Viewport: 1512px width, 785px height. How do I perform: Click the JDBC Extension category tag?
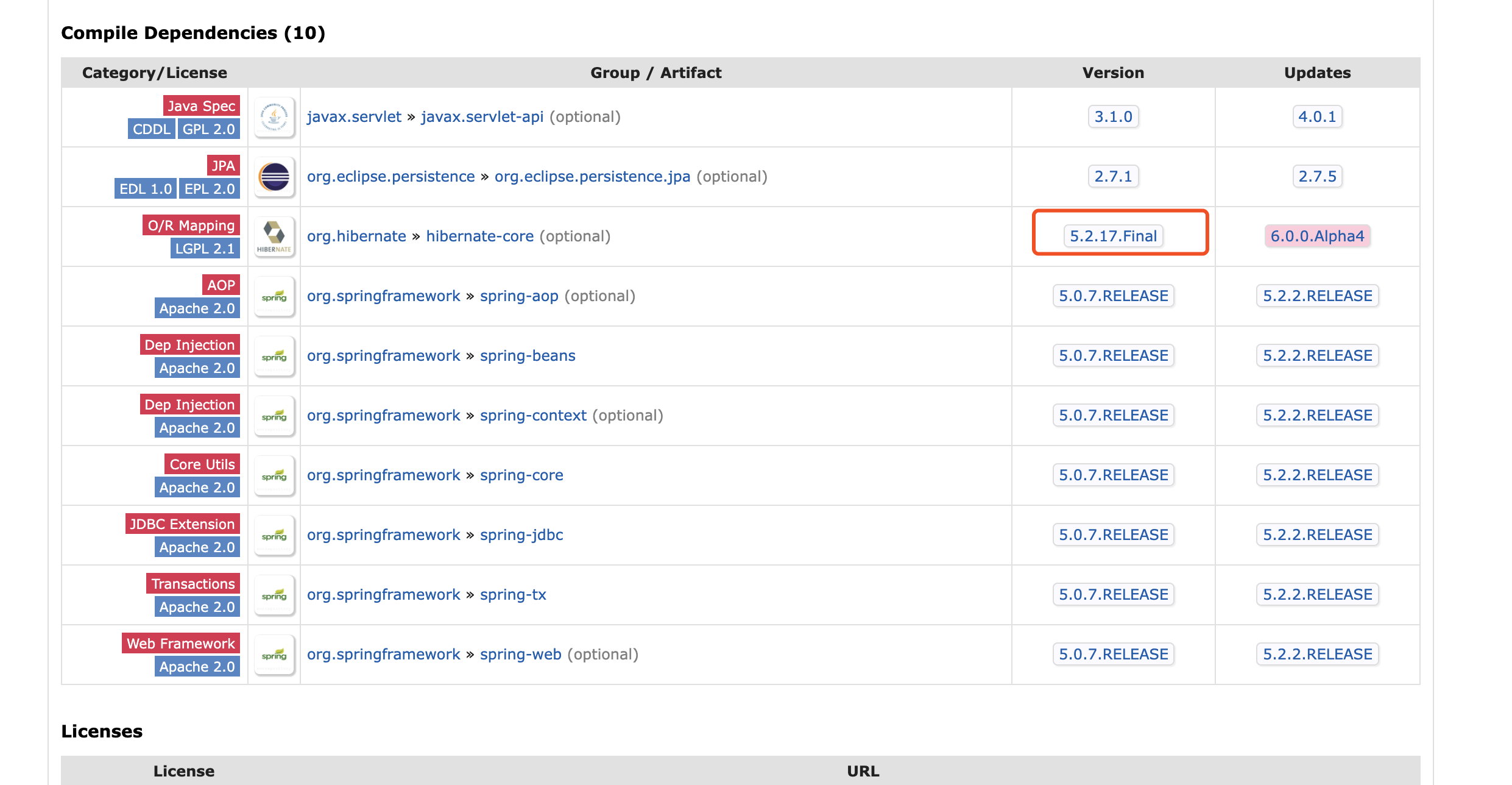182,524
